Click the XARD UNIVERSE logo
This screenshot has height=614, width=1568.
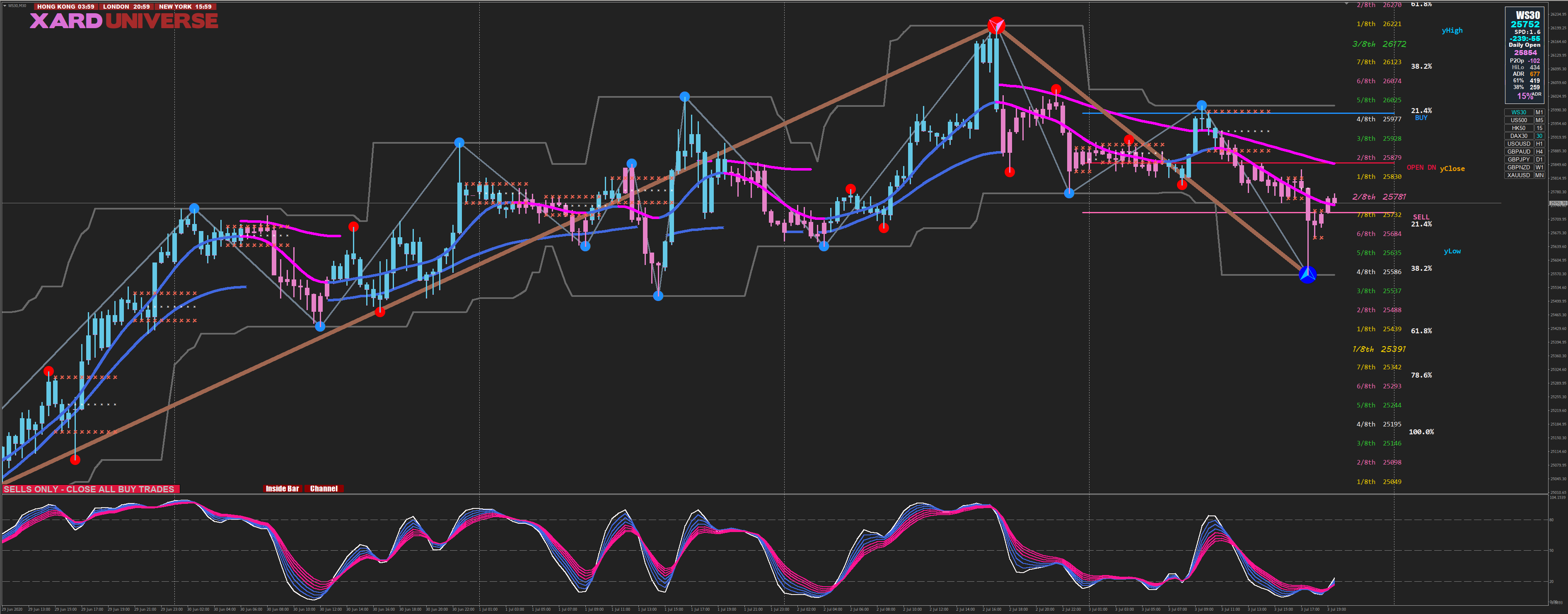tap(123, 21)
